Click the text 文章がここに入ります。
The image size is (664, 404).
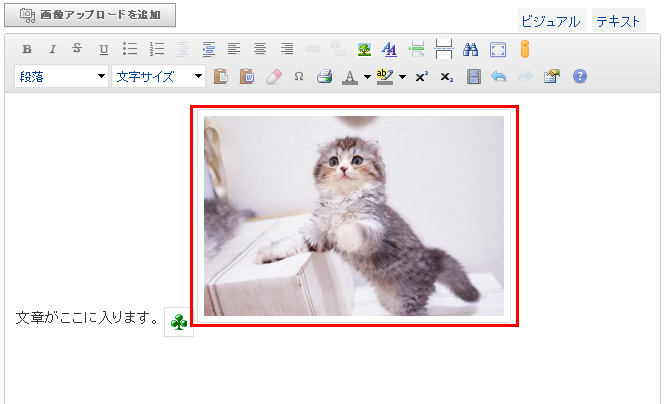click(x=87, y=317)
